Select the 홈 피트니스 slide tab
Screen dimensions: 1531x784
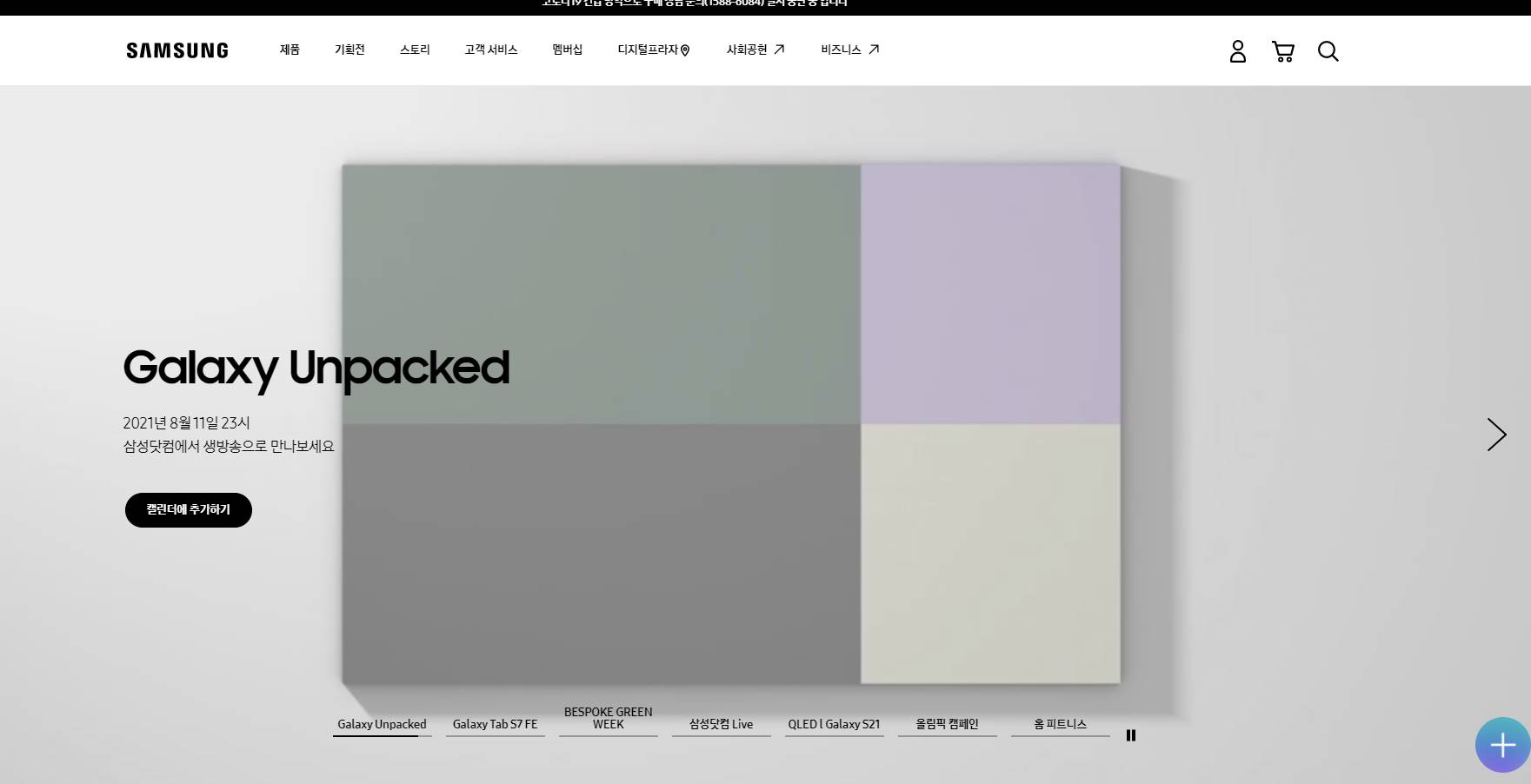(x=1060, y=725)
